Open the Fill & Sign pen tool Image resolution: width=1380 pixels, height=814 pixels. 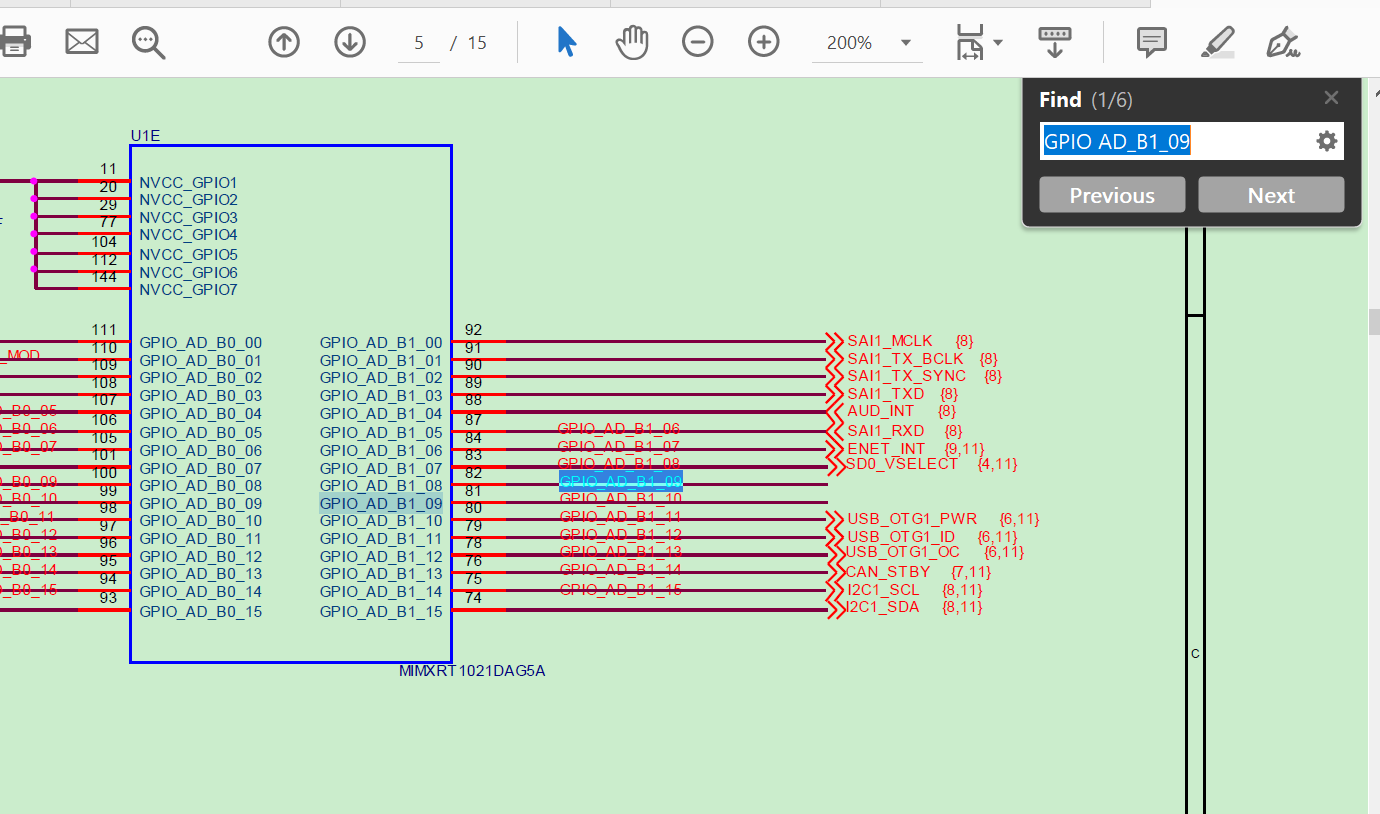tap(1282, 42)
